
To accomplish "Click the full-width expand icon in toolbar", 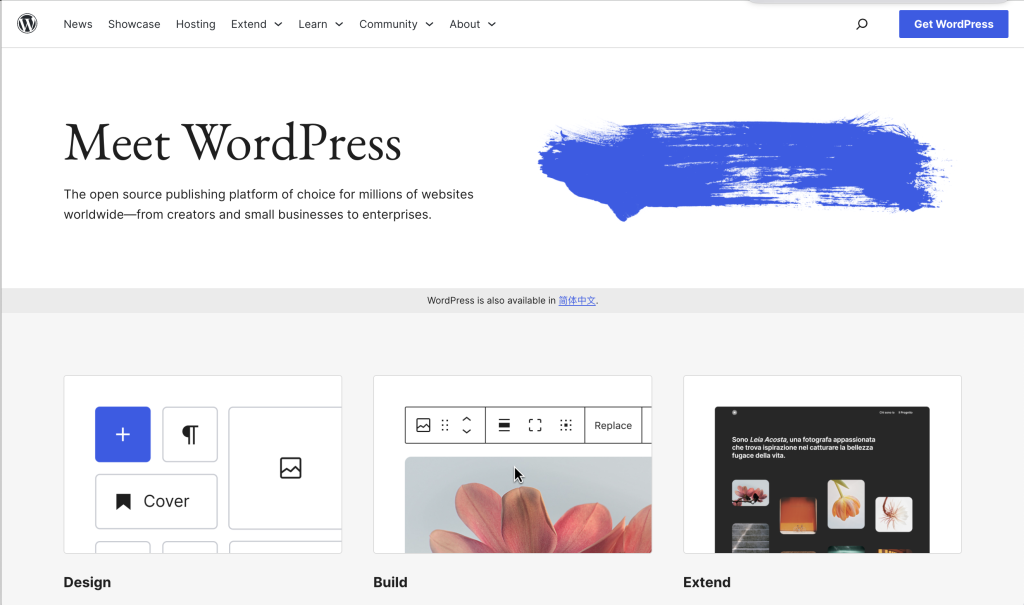I will [x=535, y=425].
